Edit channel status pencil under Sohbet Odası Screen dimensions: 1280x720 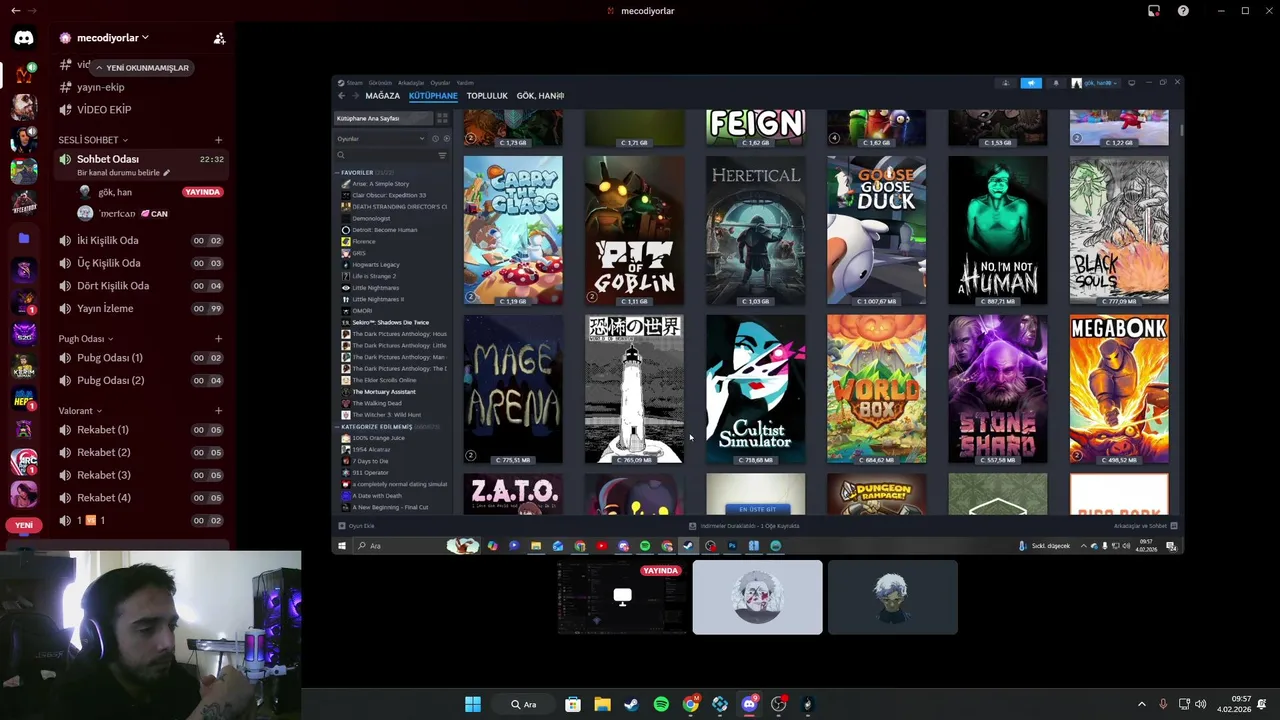(x=167, y=173)
